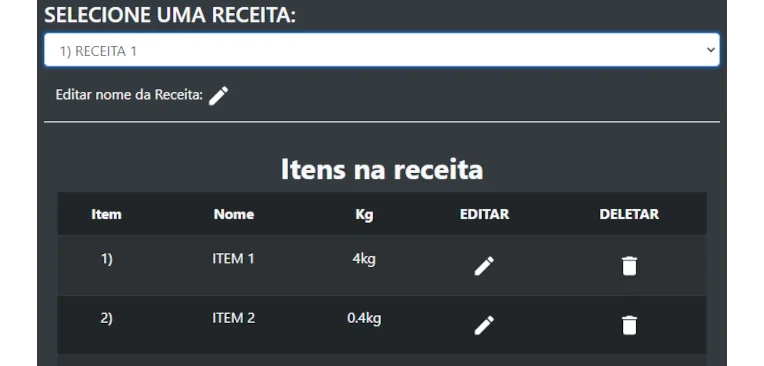The image size is (764, 366).
Task: Click the 'Editar nome da Receita:' label
Action: 129,95
